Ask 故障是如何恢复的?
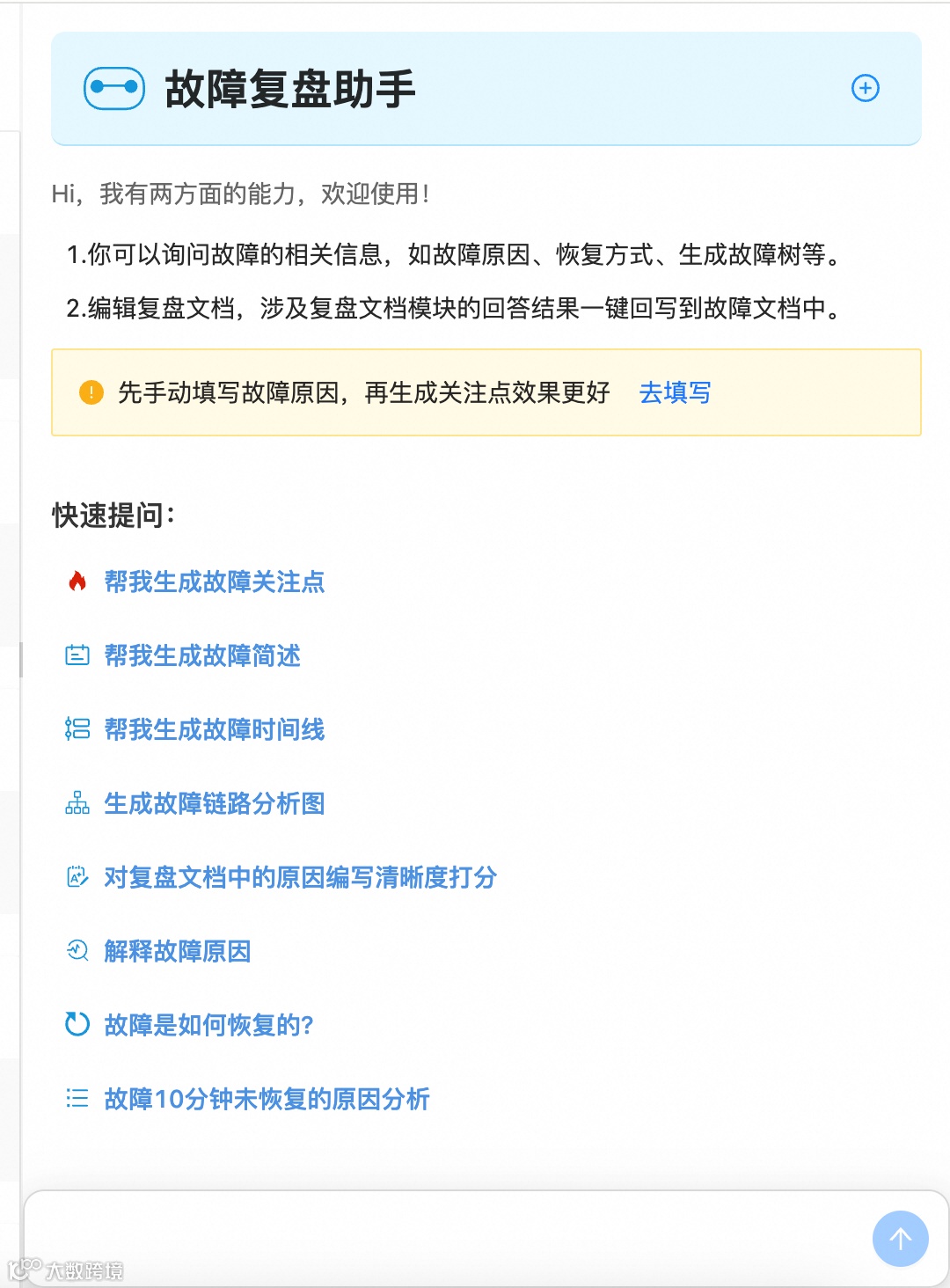Viewport: 950px width, 1288px height. tap(208, 1025)
